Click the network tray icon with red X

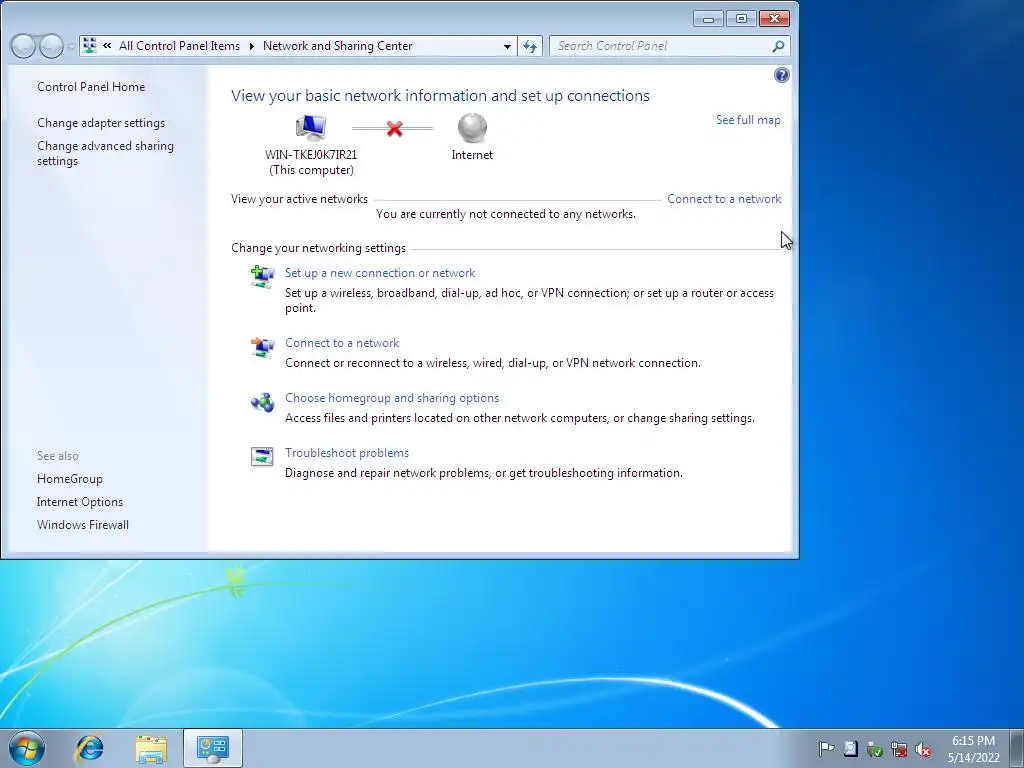(899, 749)
